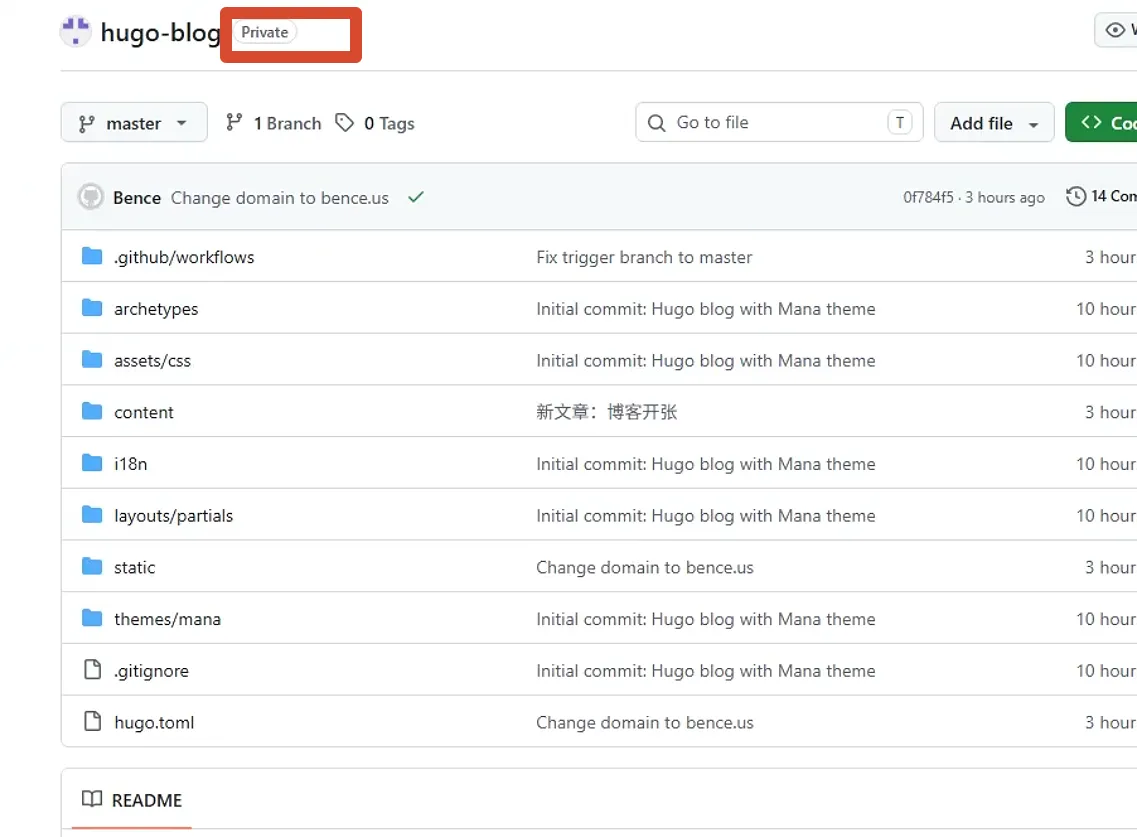Click the 1 Branch link
The image size is (1137, 837).
pos(287,123)
